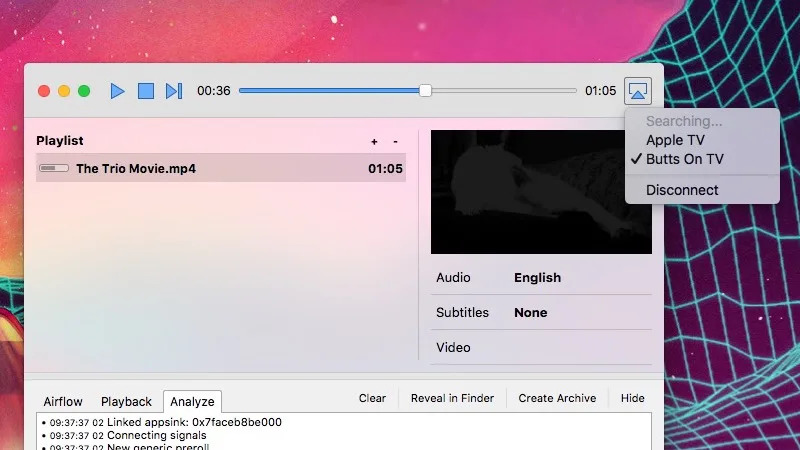The height and width of the screenshot is (450, 800).
Task: Choose Apple TV from device menu
Action: click(x=675, y=140)
